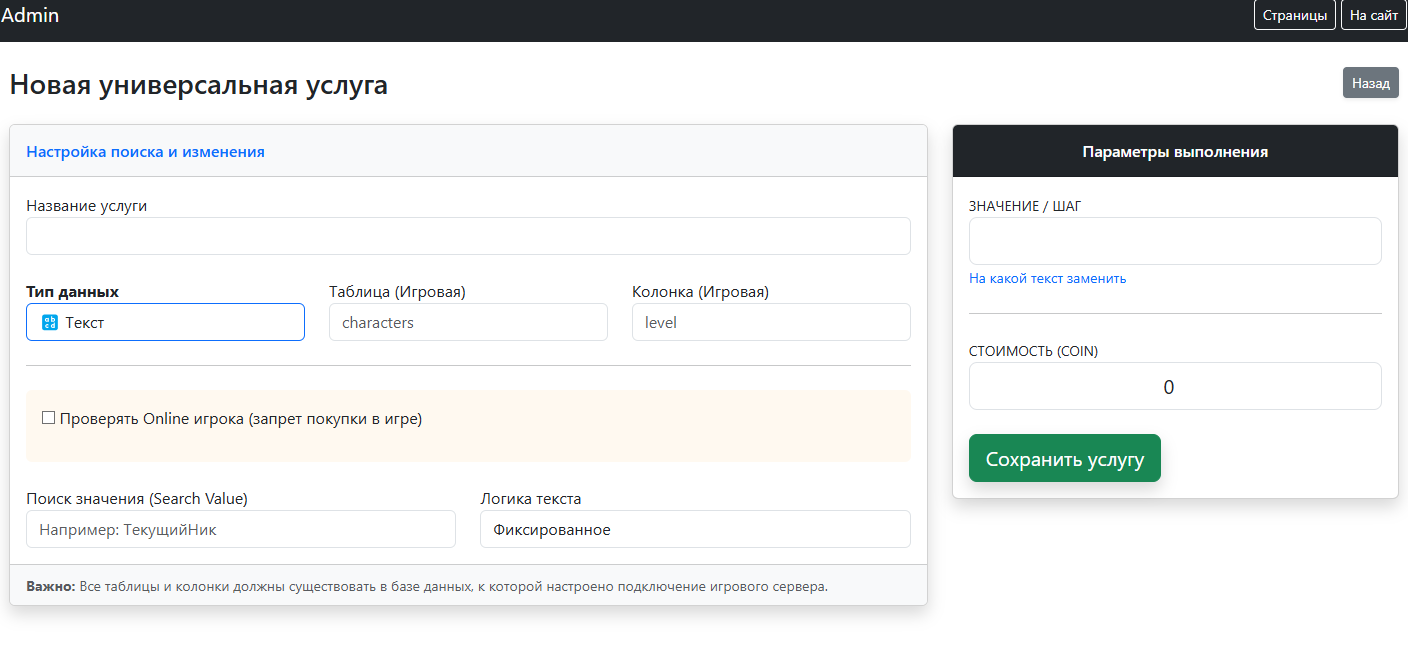Viewport: 1408px width, 665px height.
Task: Go to На сайт in top bar
Action: click(1373, 16)
